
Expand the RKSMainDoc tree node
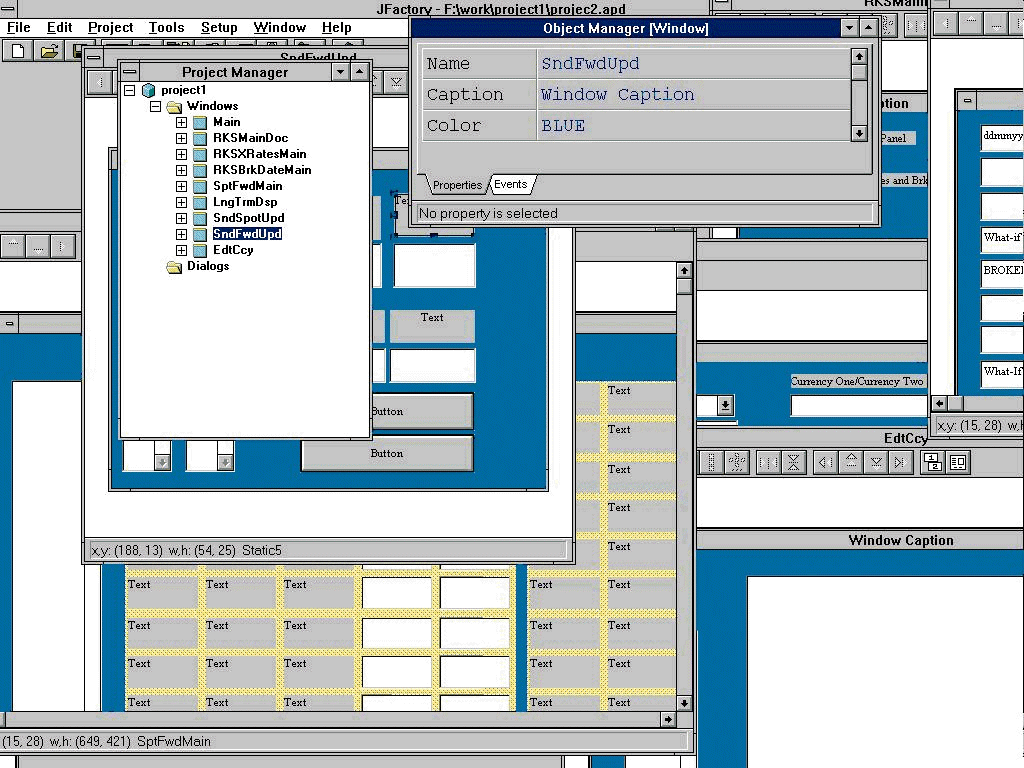(181, 138)
